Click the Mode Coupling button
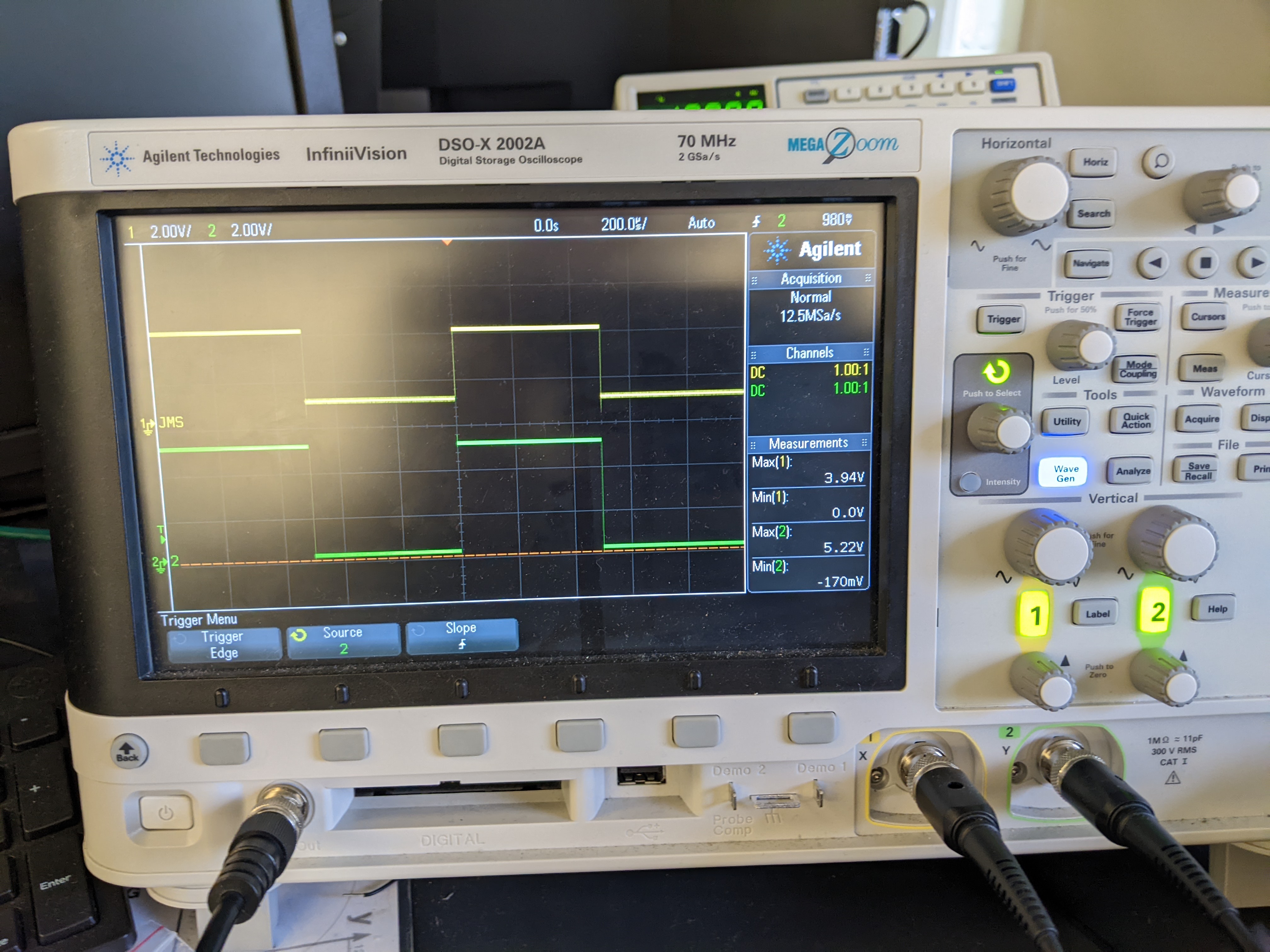 pyautogui.click(x=1137, y=369)
